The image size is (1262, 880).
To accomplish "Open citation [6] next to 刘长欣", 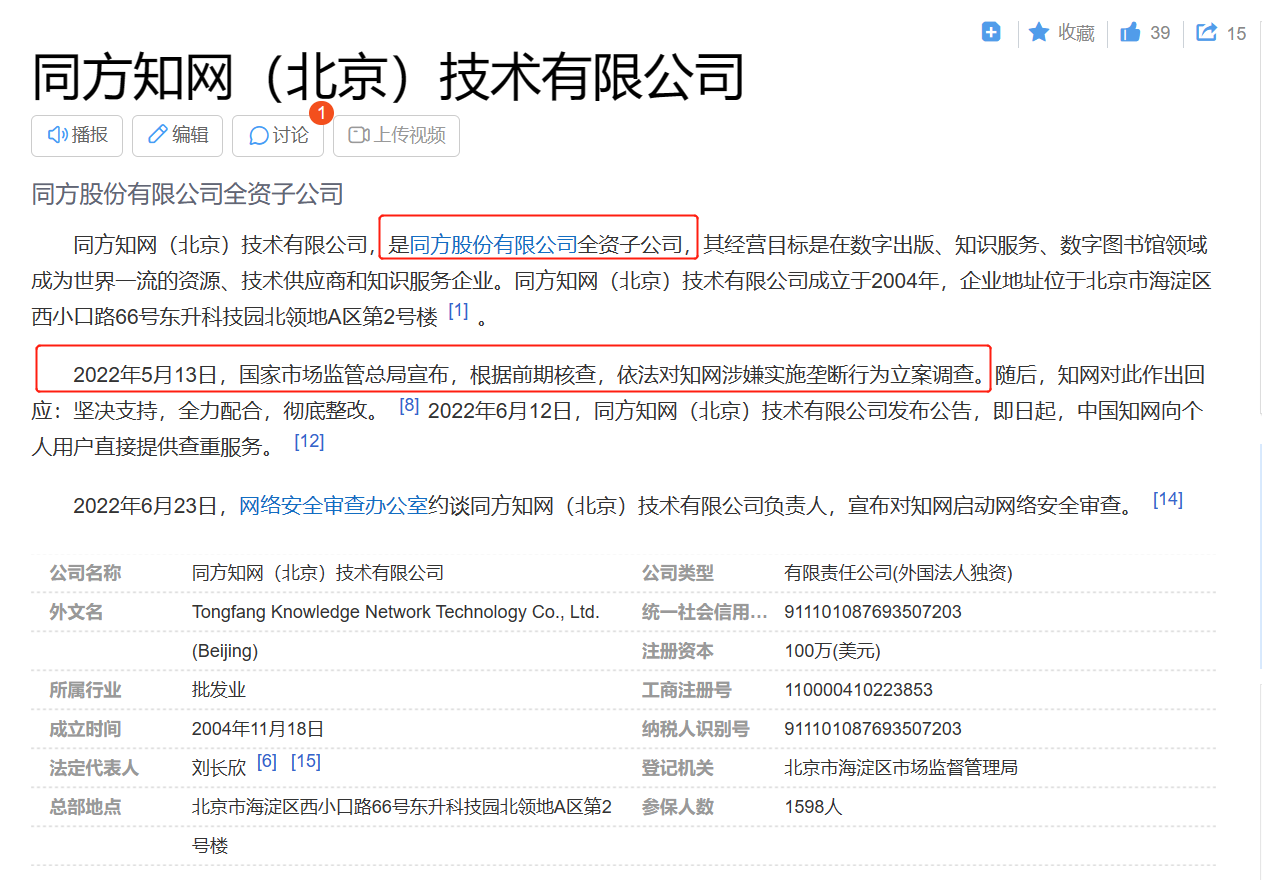I will (x=266, y=761).
